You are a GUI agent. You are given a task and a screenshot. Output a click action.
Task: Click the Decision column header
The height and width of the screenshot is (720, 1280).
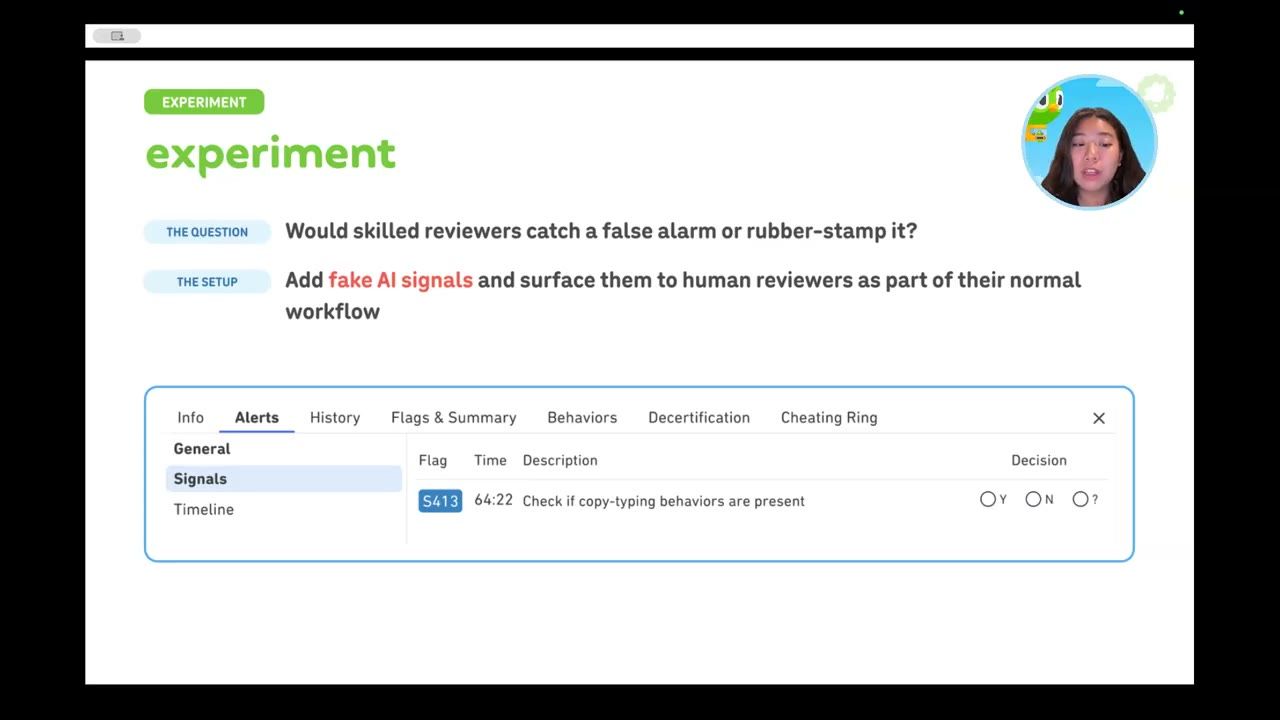pyautogui.click(x=1039, y=460)
